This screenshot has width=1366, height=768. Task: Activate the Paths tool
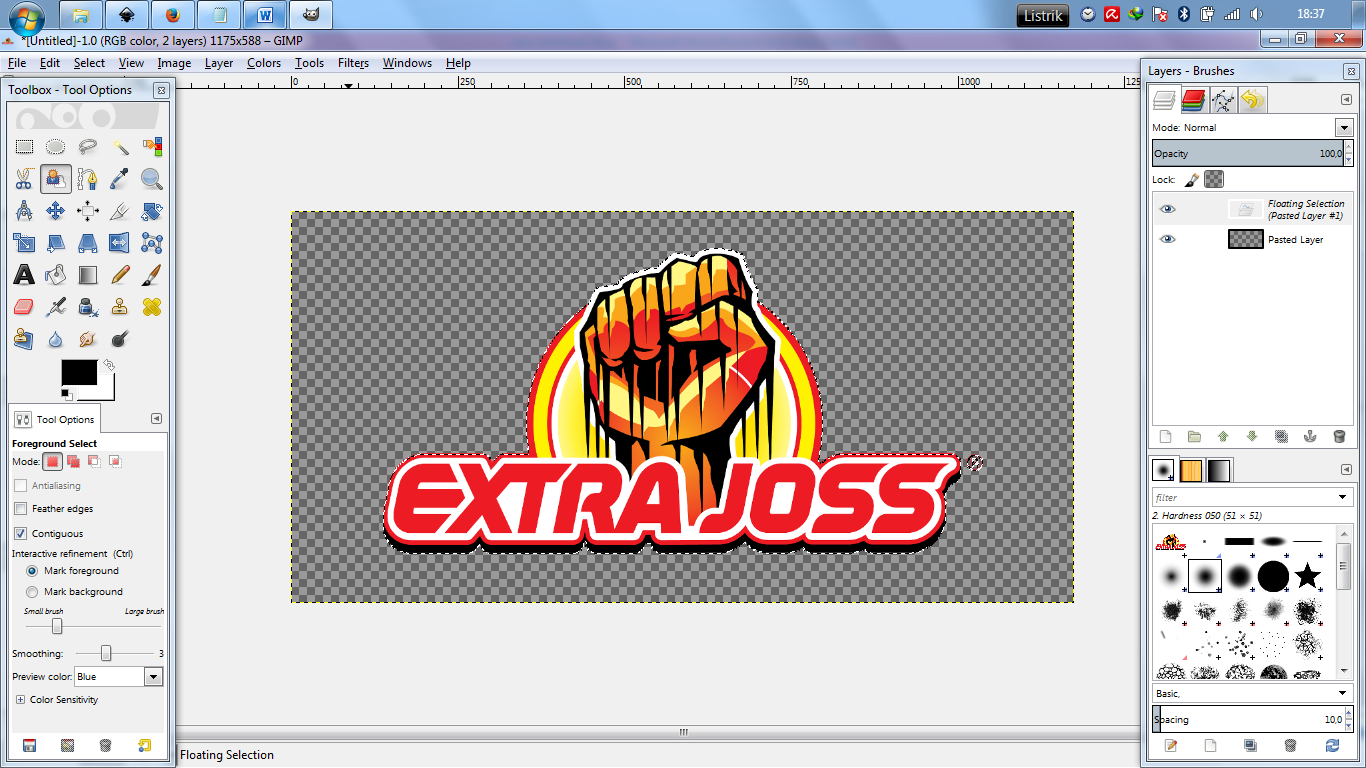click(x=88, y=179)
